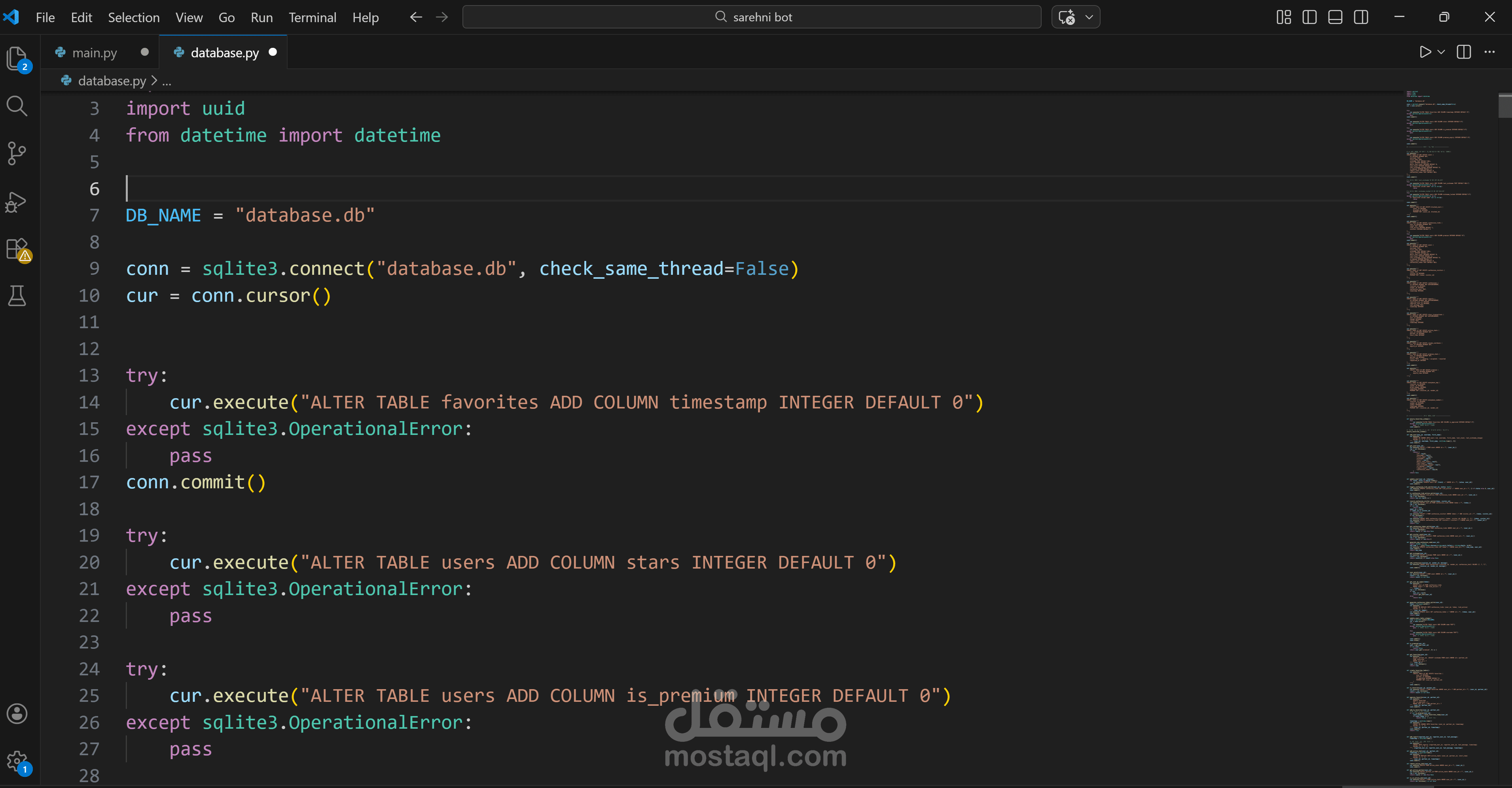
Task: Open the Go menu
Action: [x=227, y=18]
